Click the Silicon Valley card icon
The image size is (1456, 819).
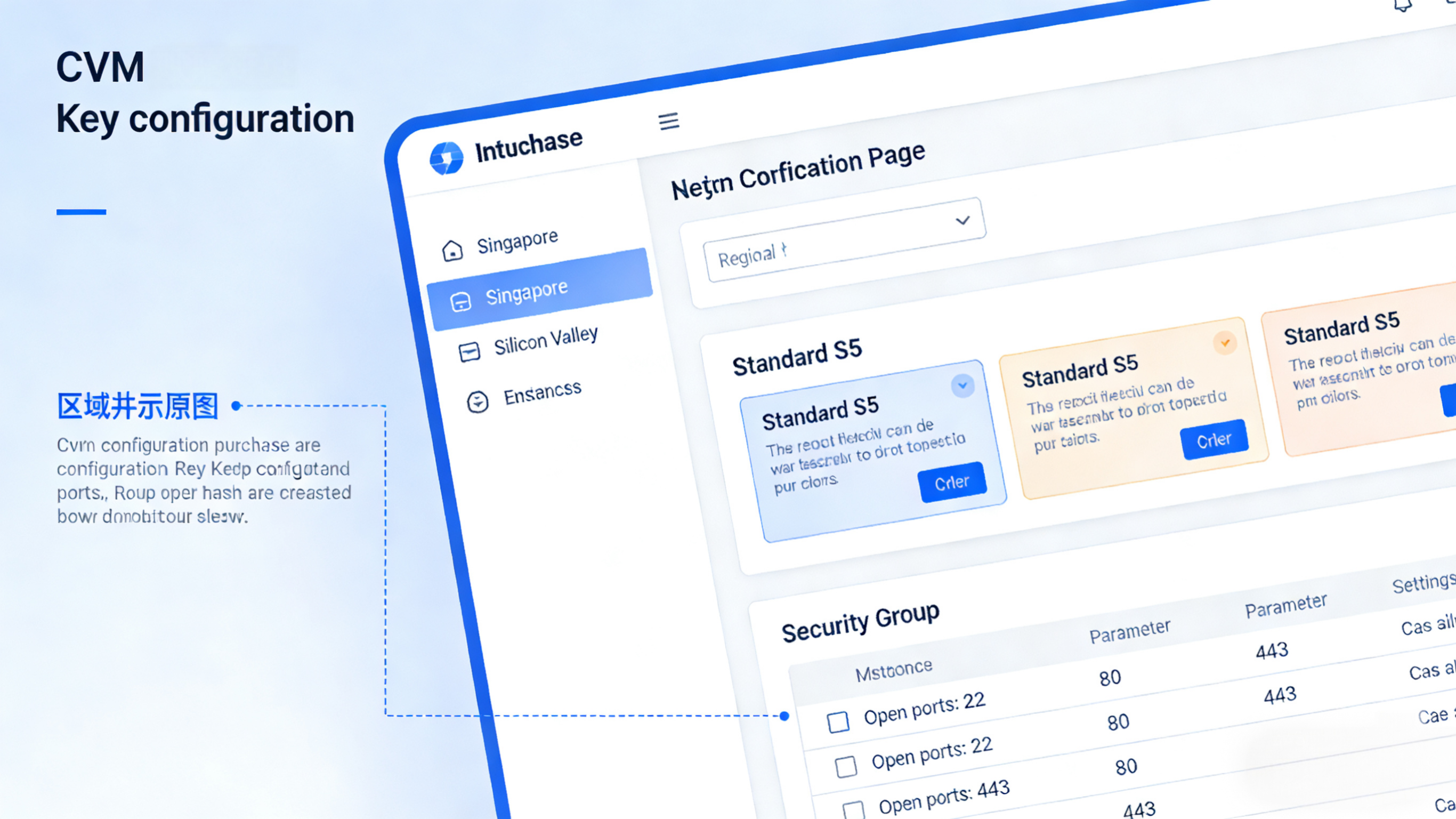click(469, 352)
